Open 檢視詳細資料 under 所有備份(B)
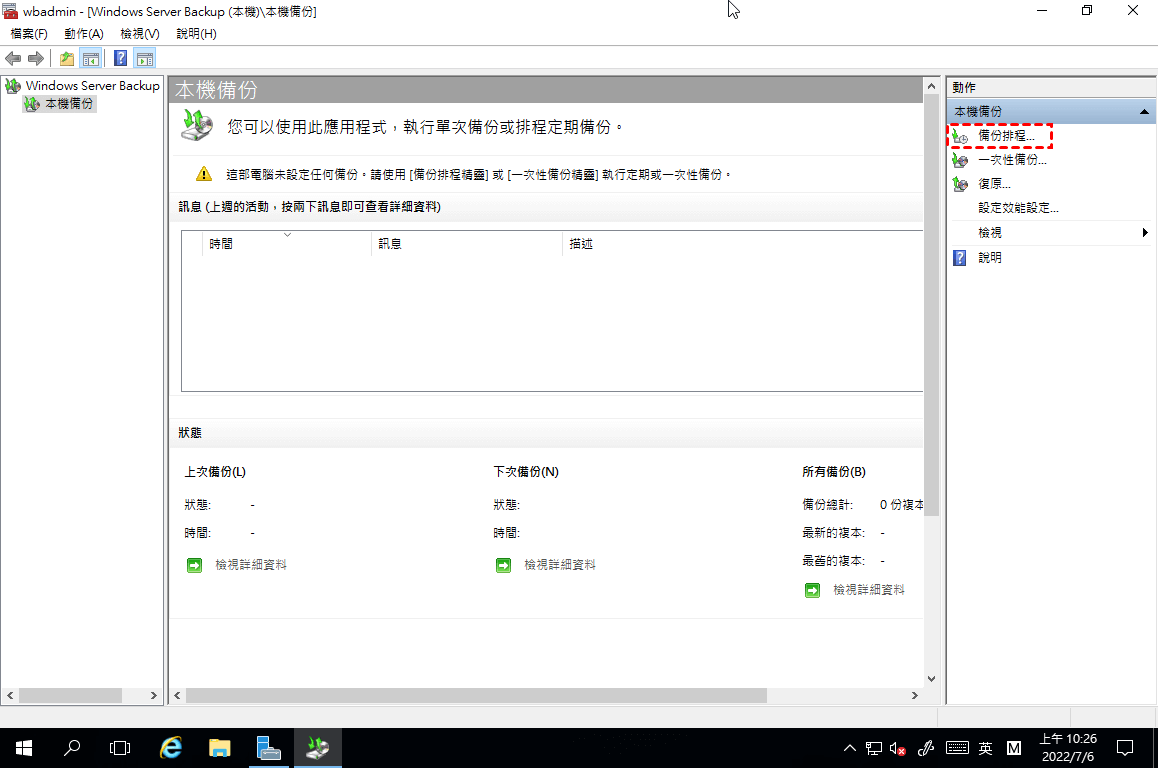 coord(868,590)
